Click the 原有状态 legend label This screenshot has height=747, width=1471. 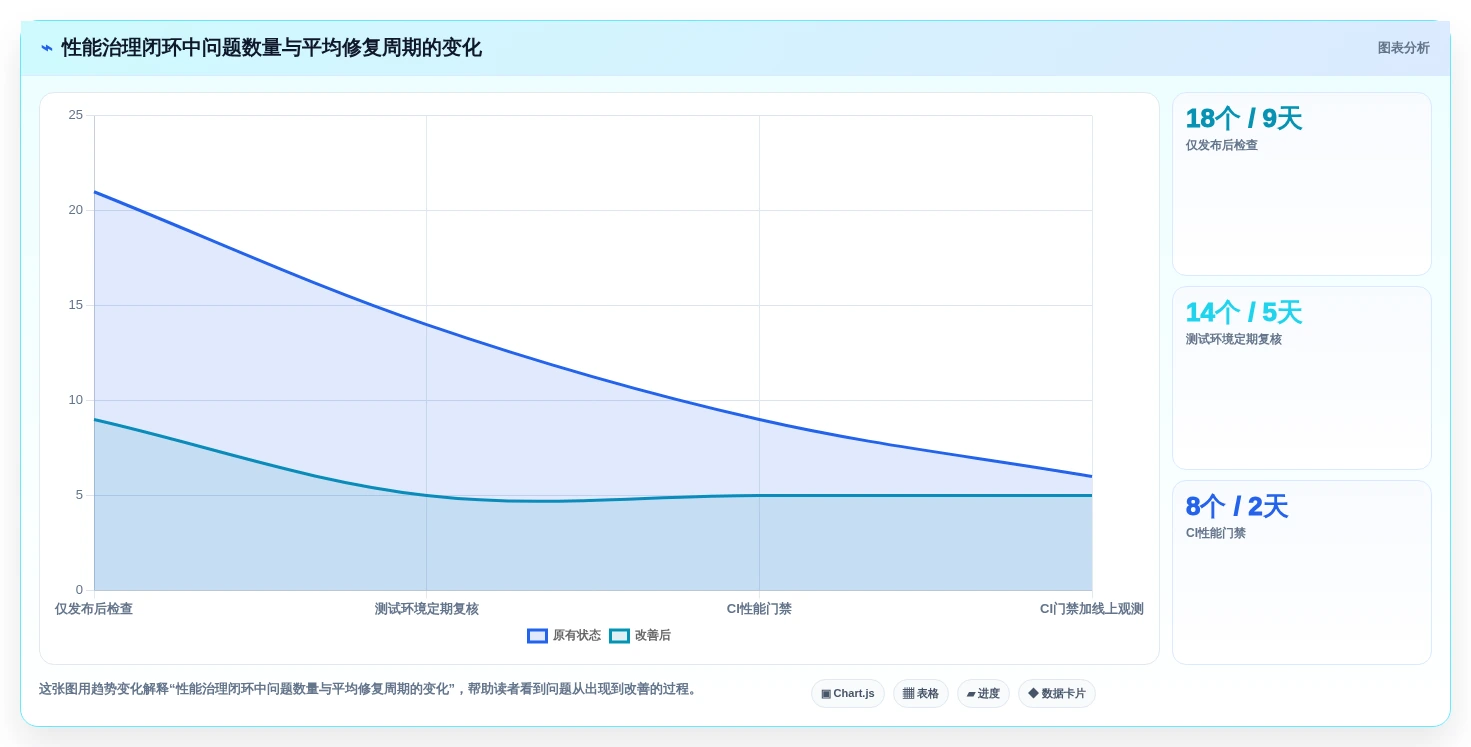coord(577,636)
